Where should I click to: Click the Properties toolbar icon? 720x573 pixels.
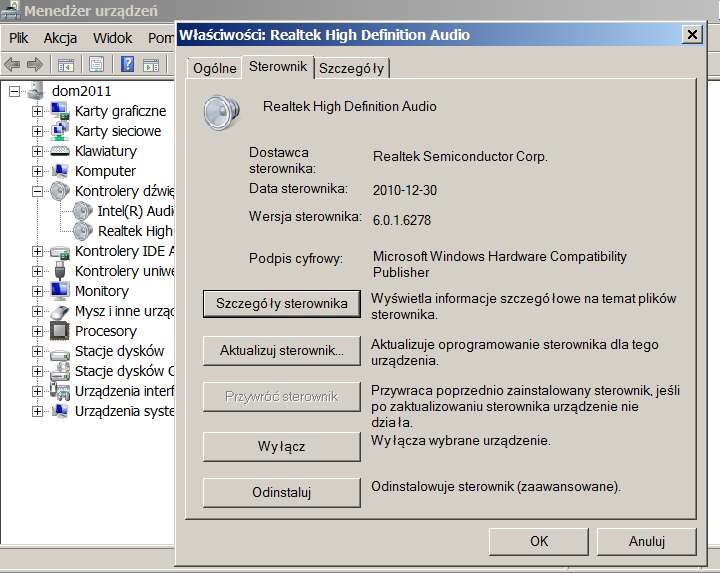pyautogui.click(x=96, y=64)
